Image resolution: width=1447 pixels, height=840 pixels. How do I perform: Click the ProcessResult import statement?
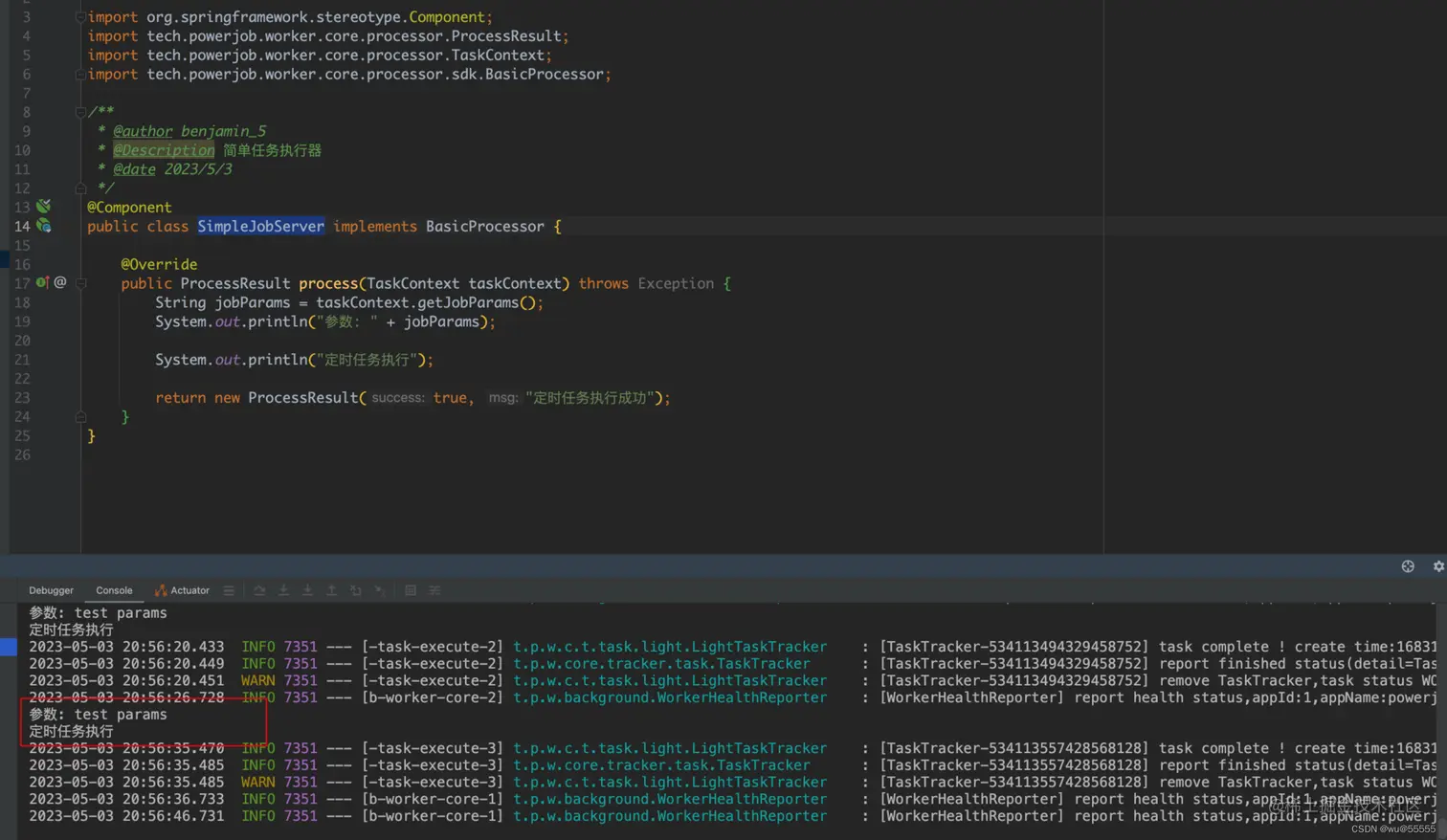pos(328,35)
